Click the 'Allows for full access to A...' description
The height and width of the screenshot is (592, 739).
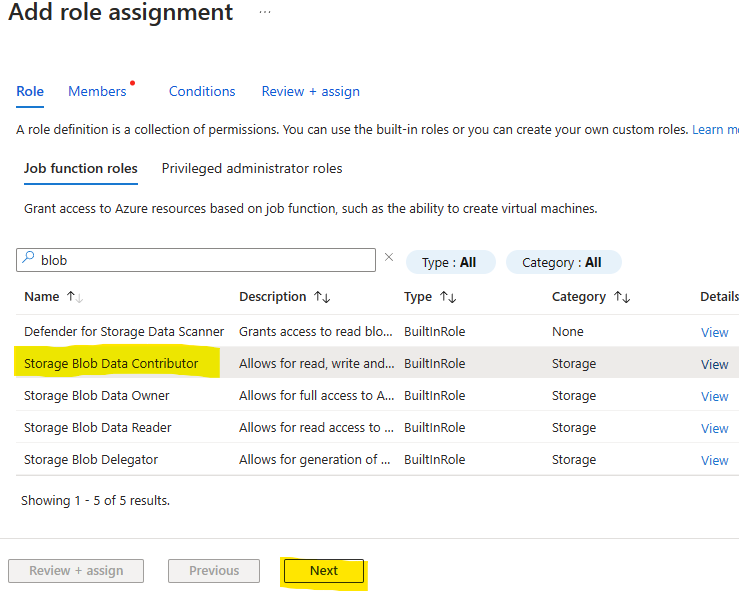(x=317, y=396)
